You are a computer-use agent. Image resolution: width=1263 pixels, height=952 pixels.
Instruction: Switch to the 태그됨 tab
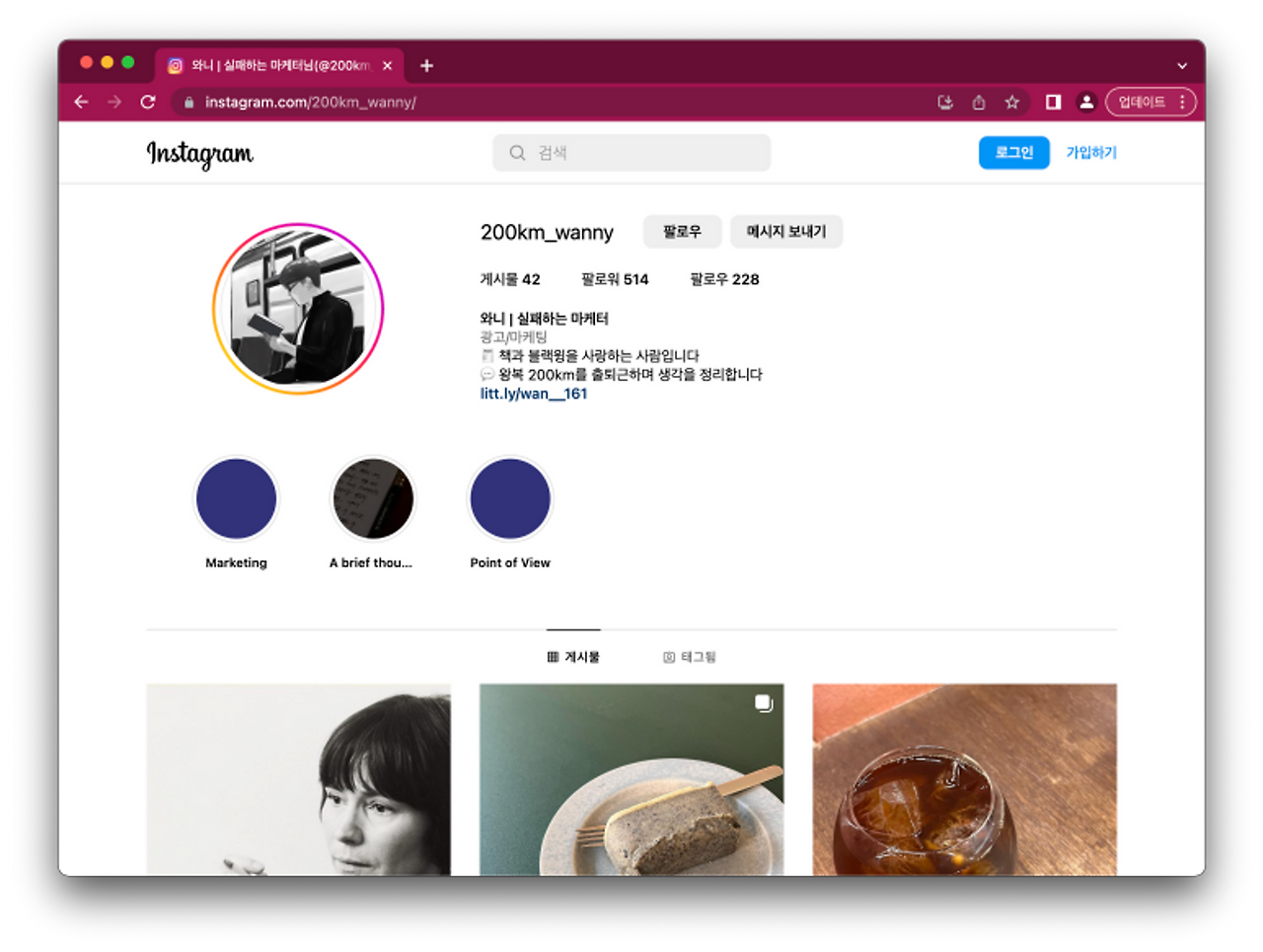[x=691, y=656]
